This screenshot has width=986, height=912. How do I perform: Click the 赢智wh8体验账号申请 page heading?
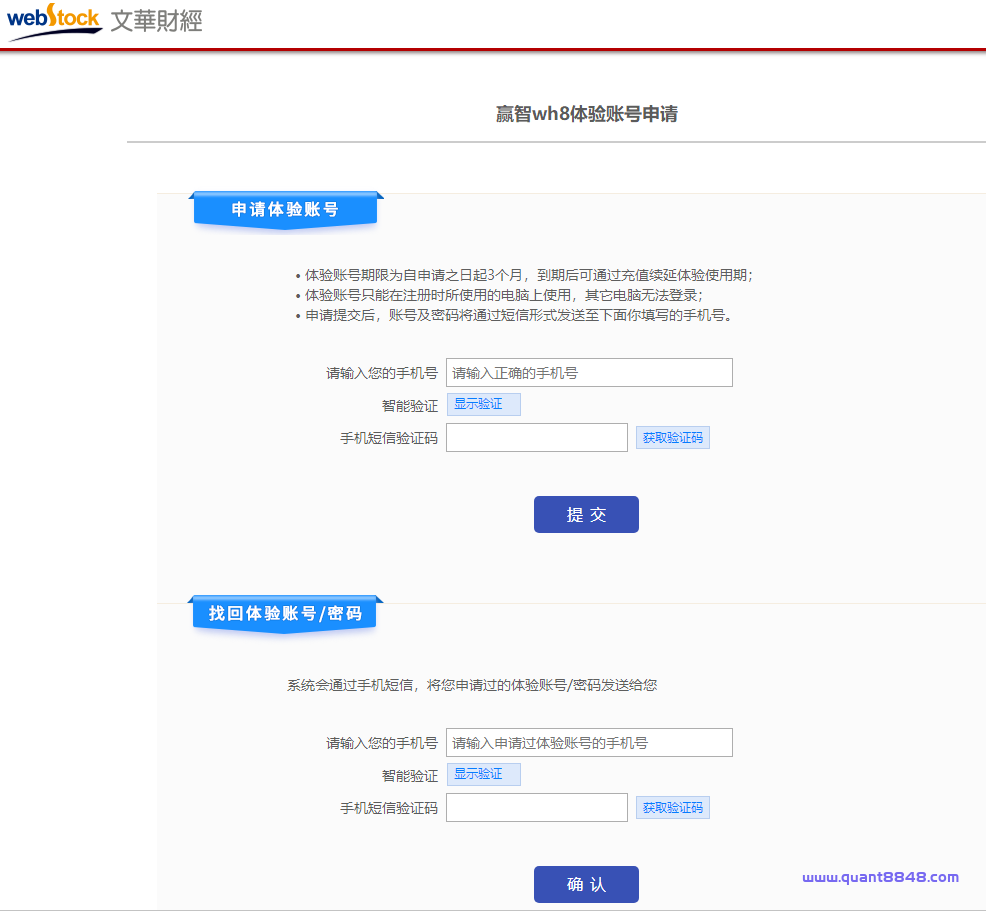click(587, 114)
